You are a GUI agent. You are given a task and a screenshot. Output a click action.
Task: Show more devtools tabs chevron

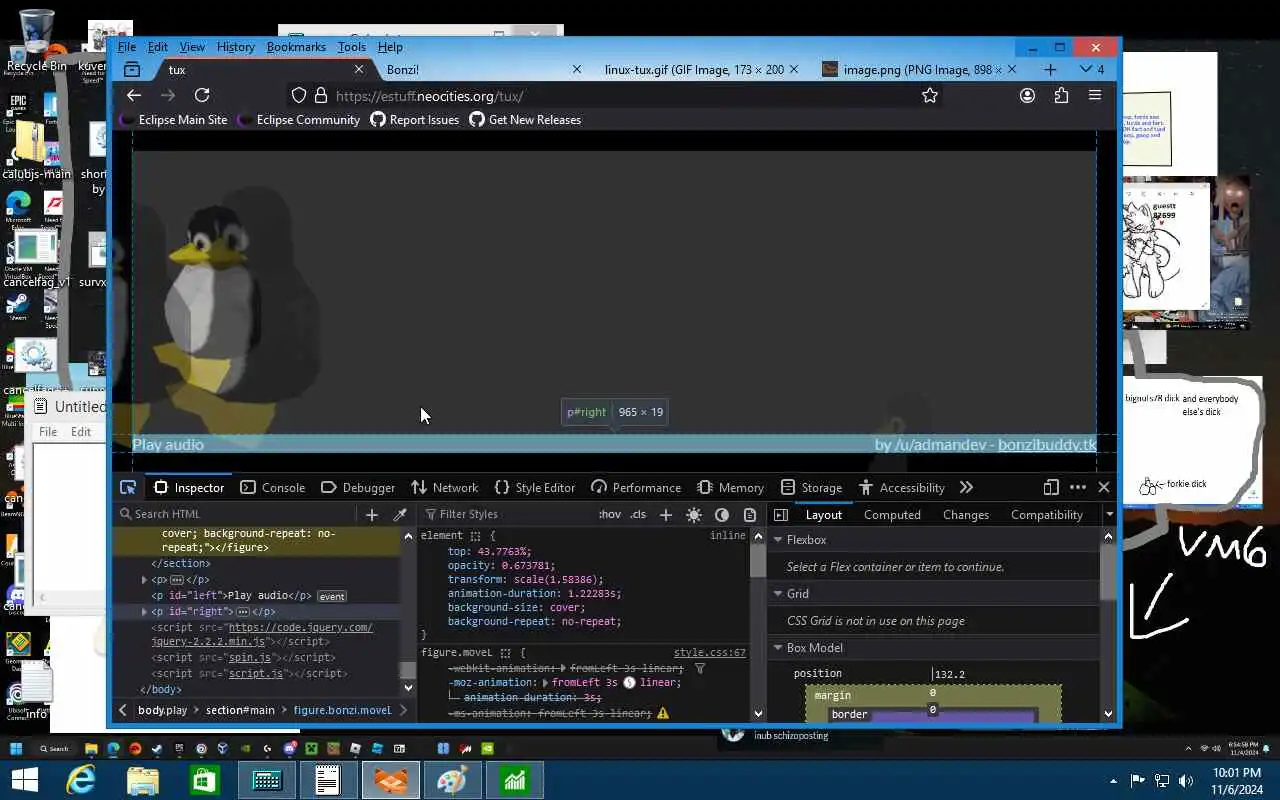(966, 487)
